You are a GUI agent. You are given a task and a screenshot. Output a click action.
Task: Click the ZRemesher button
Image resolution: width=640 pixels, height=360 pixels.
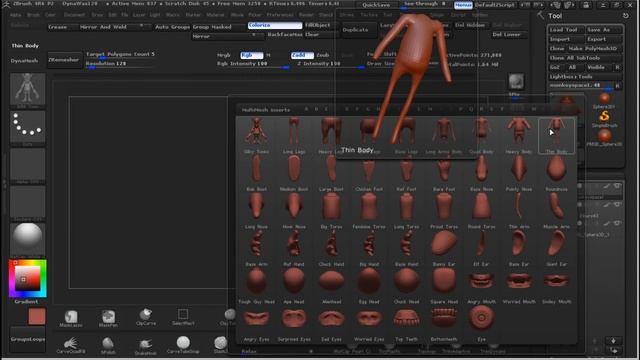click(64, 60)
